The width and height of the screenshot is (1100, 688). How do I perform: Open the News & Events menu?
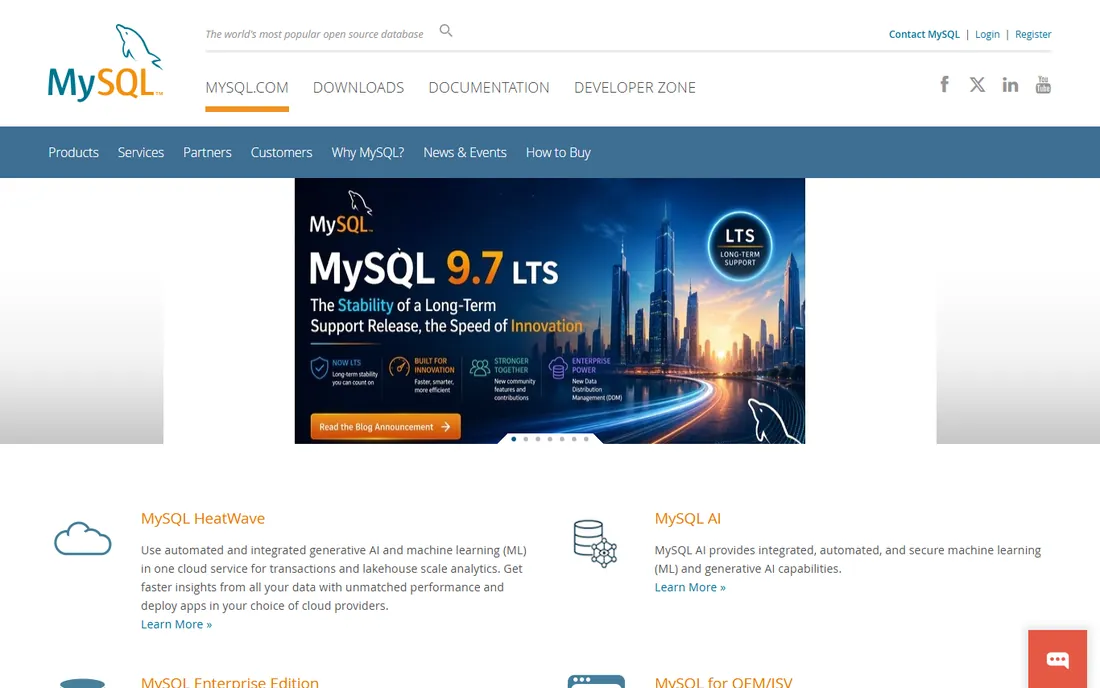[465, 152]
